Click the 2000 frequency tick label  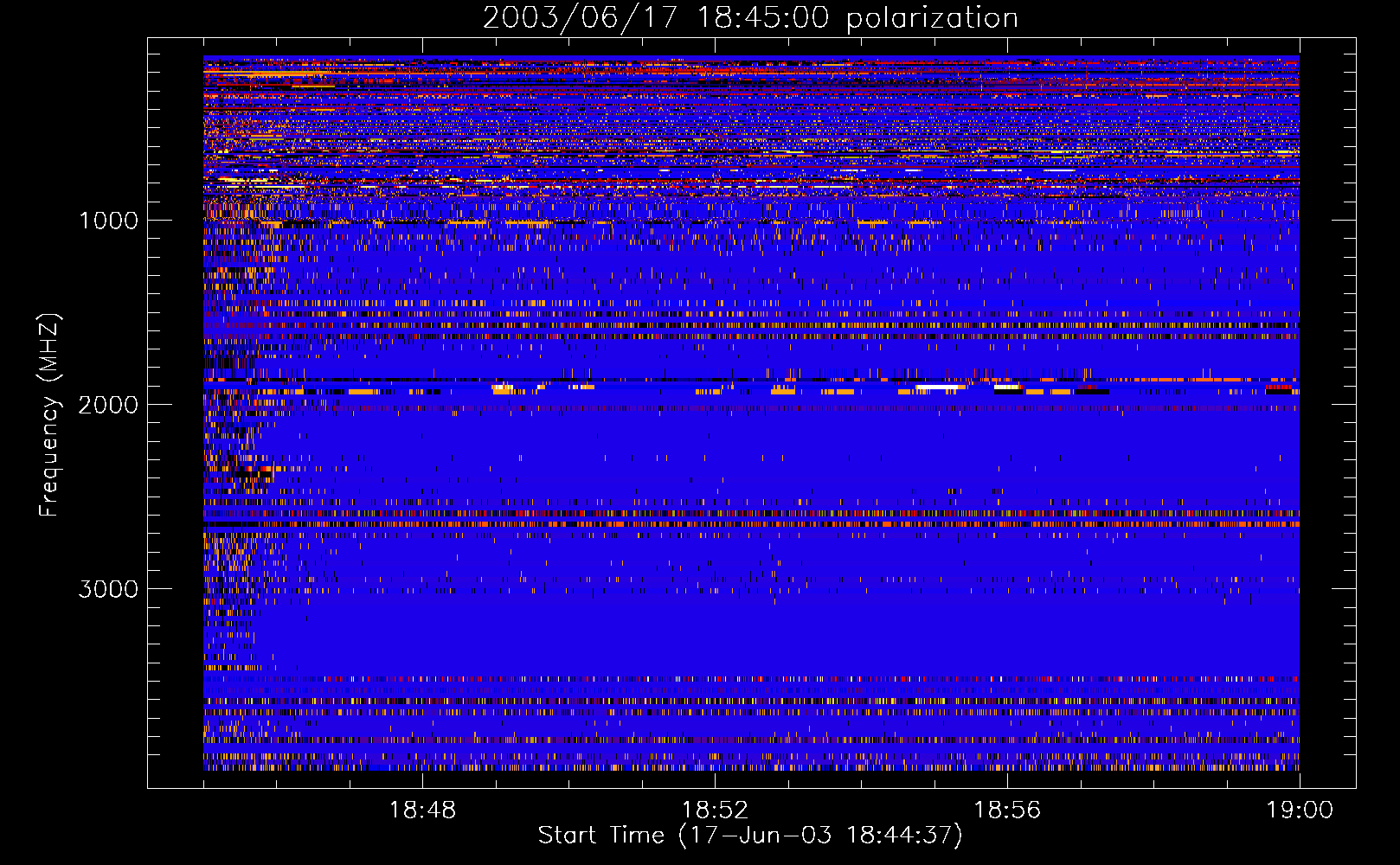108,405
